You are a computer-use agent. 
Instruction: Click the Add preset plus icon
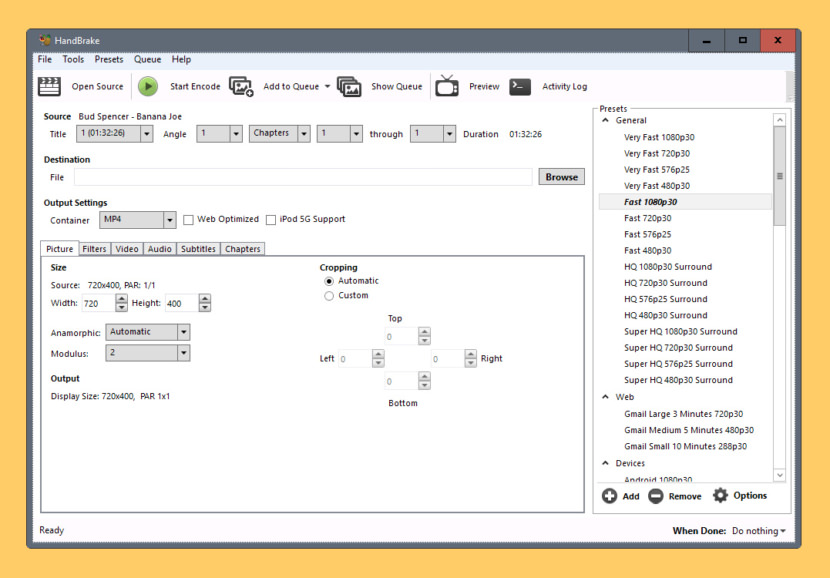point(609,496)
